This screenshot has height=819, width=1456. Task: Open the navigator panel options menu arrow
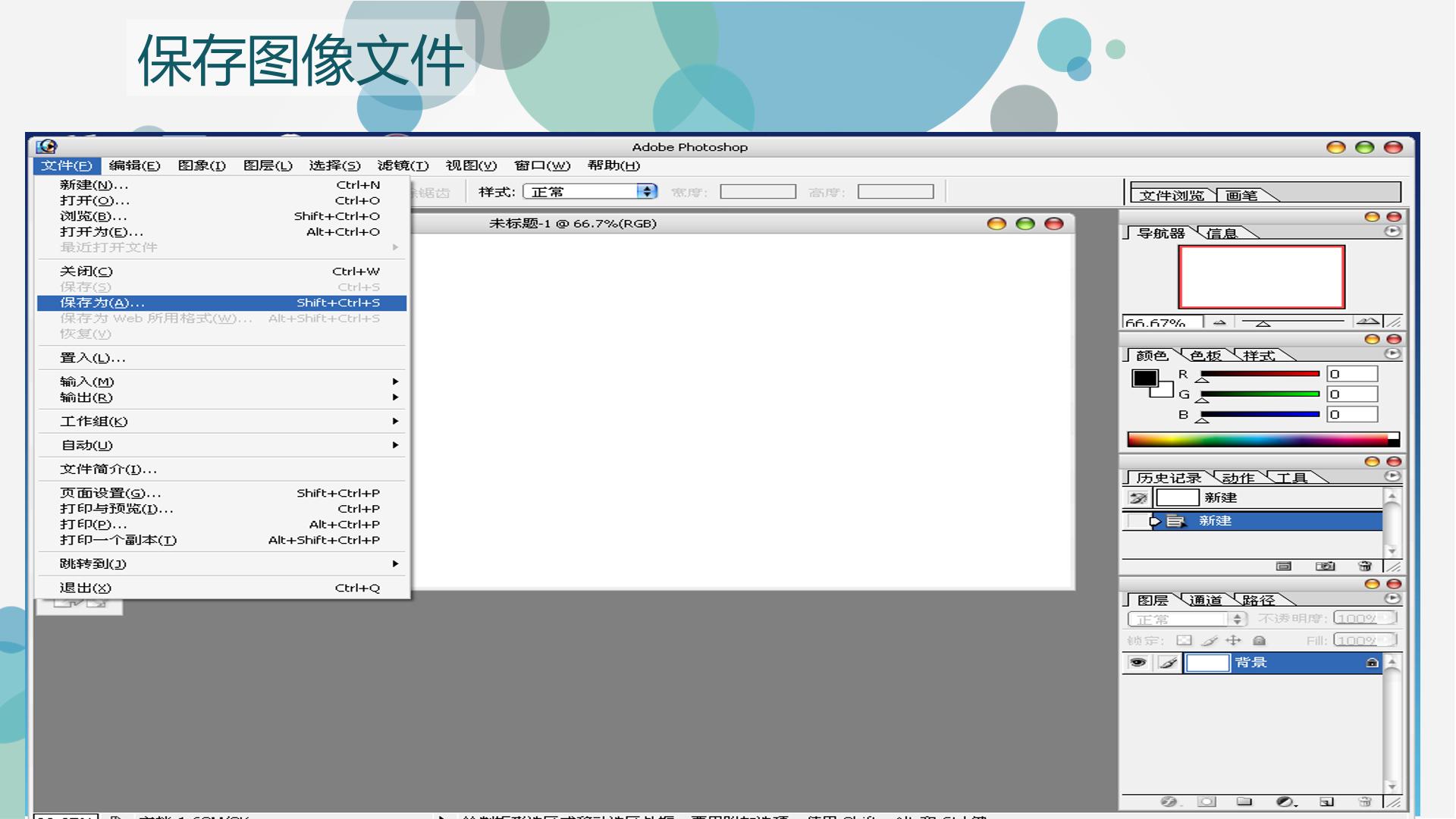pos(1392,231)
